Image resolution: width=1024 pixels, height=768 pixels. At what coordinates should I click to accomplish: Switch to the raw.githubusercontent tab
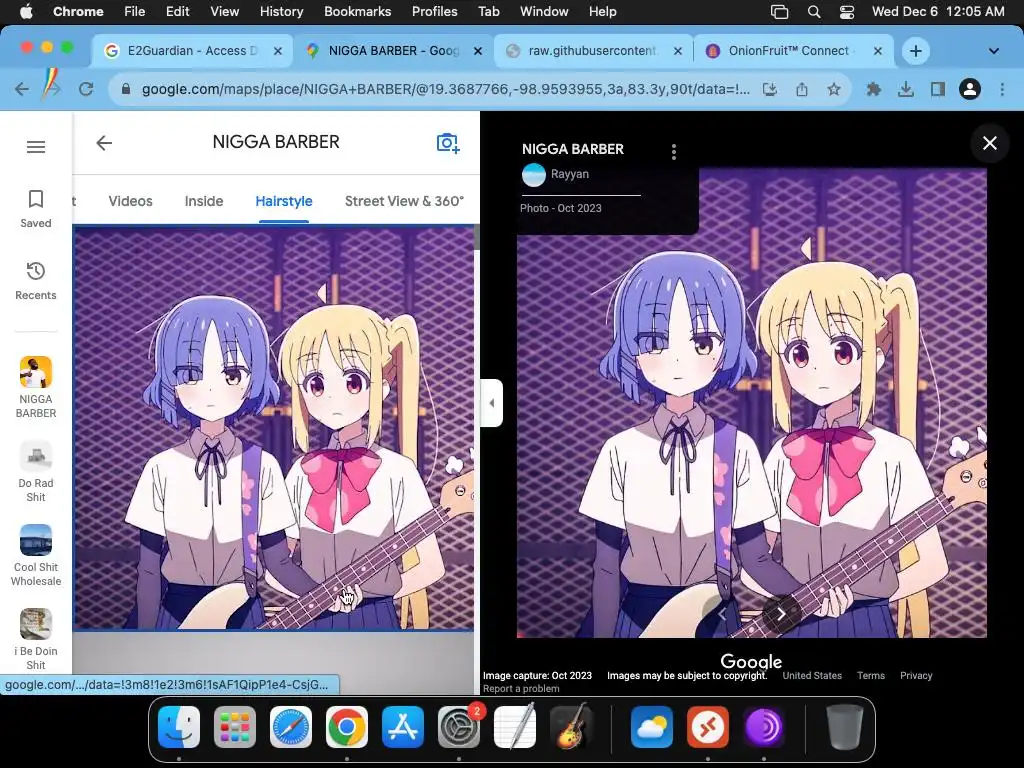click(x=592, y=51)
